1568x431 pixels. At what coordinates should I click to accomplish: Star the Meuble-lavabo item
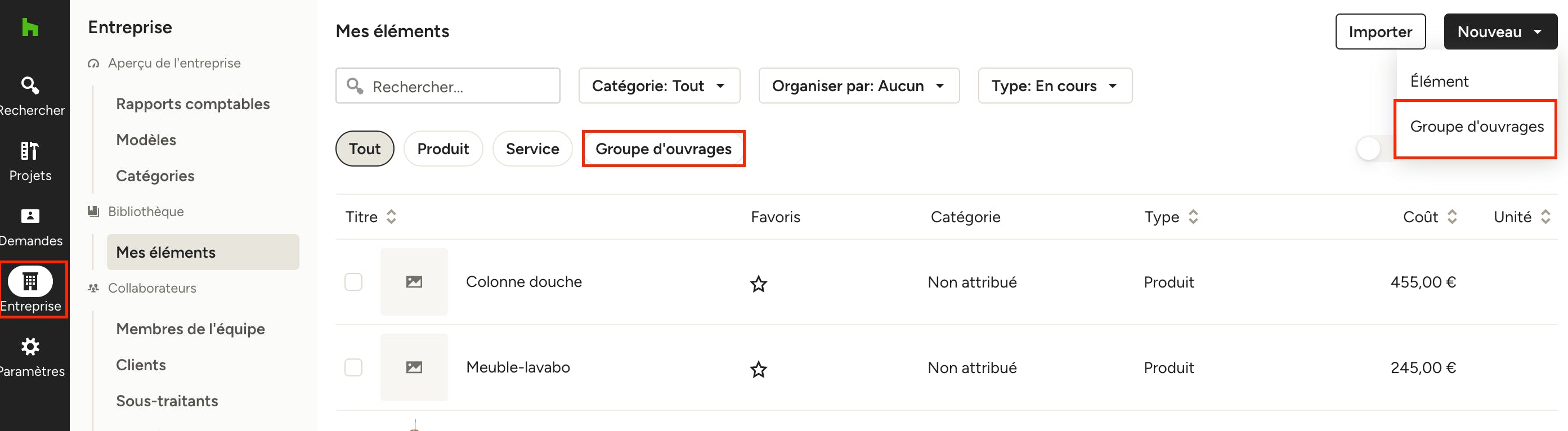[759, 369]
